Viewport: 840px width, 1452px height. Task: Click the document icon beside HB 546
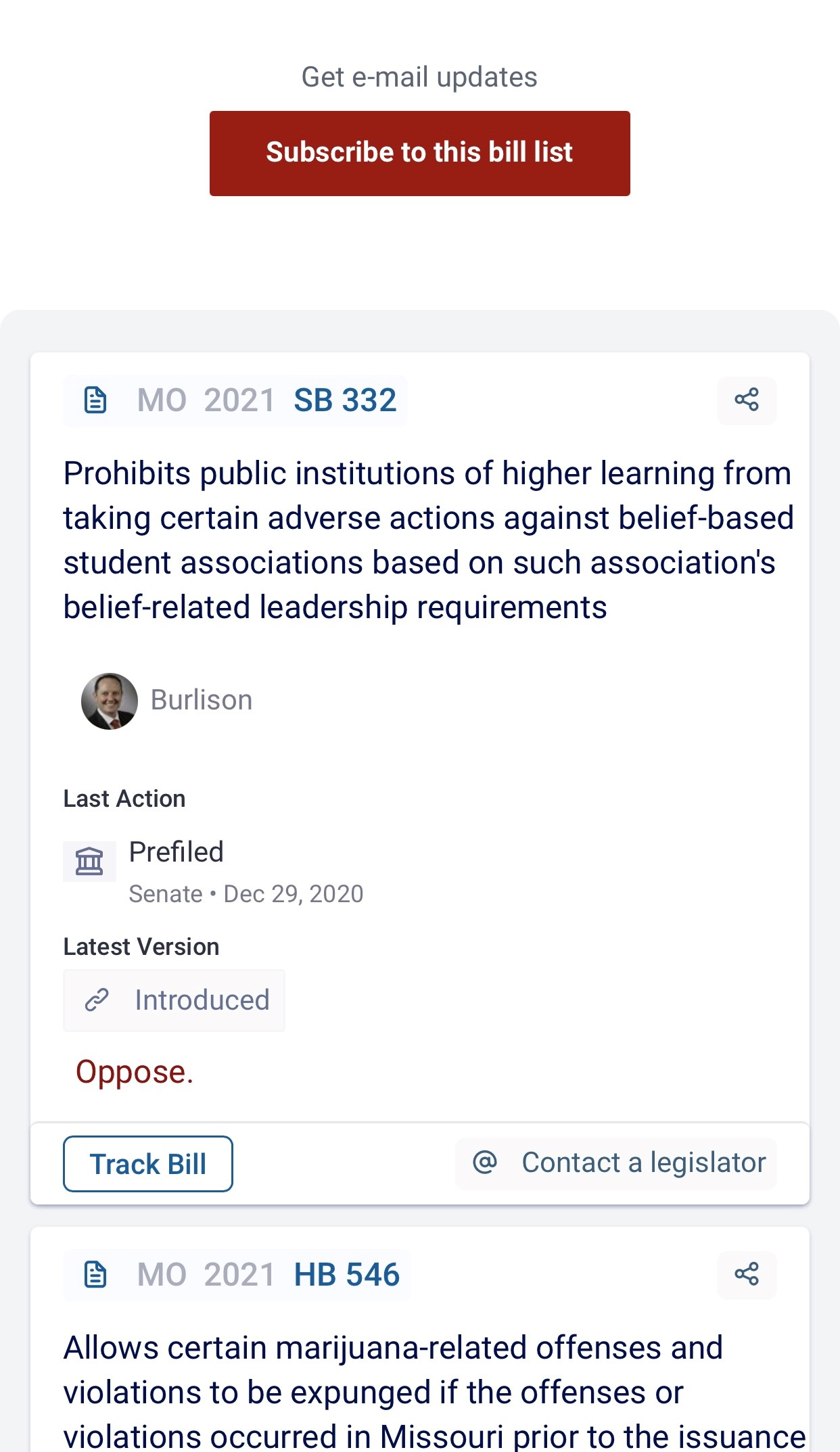click(x=95, y=1275)
